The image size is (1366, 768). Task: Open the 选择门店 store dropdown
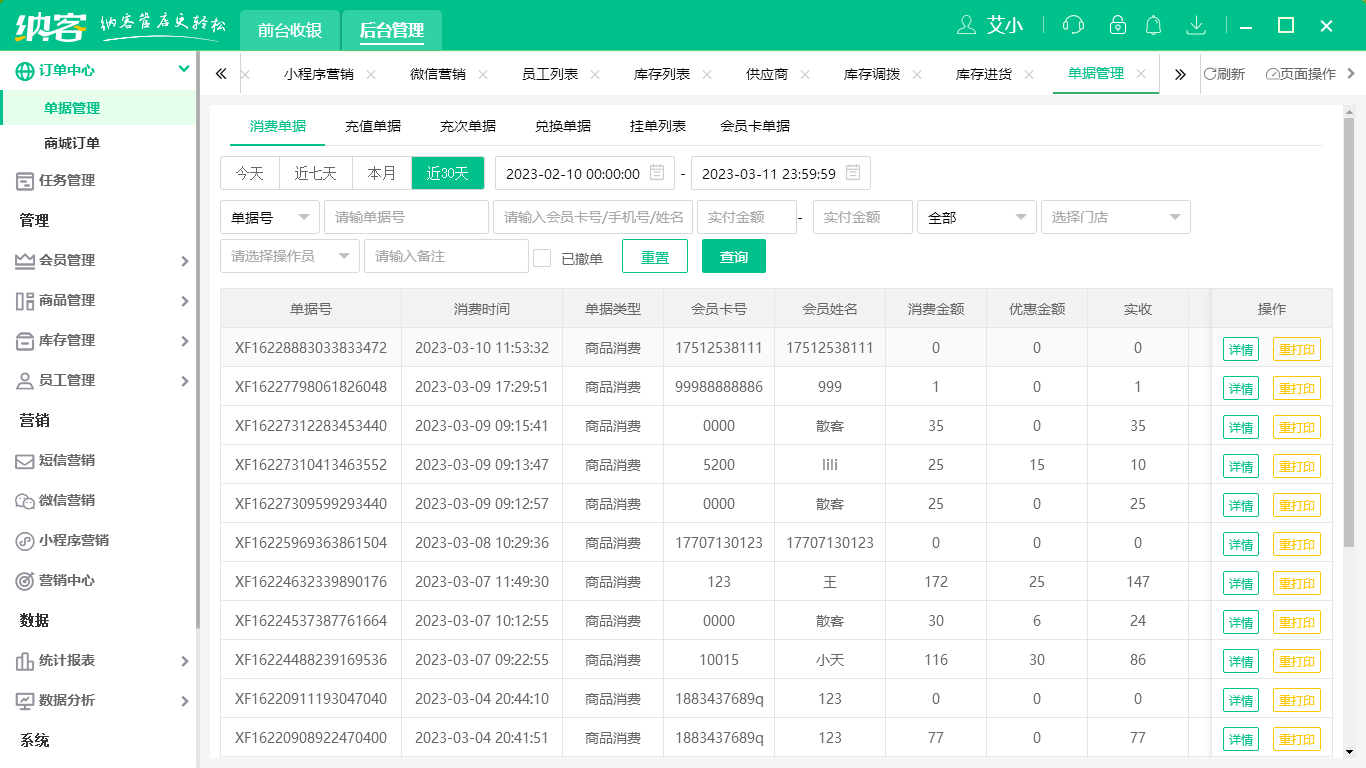tap(1115, 217)
